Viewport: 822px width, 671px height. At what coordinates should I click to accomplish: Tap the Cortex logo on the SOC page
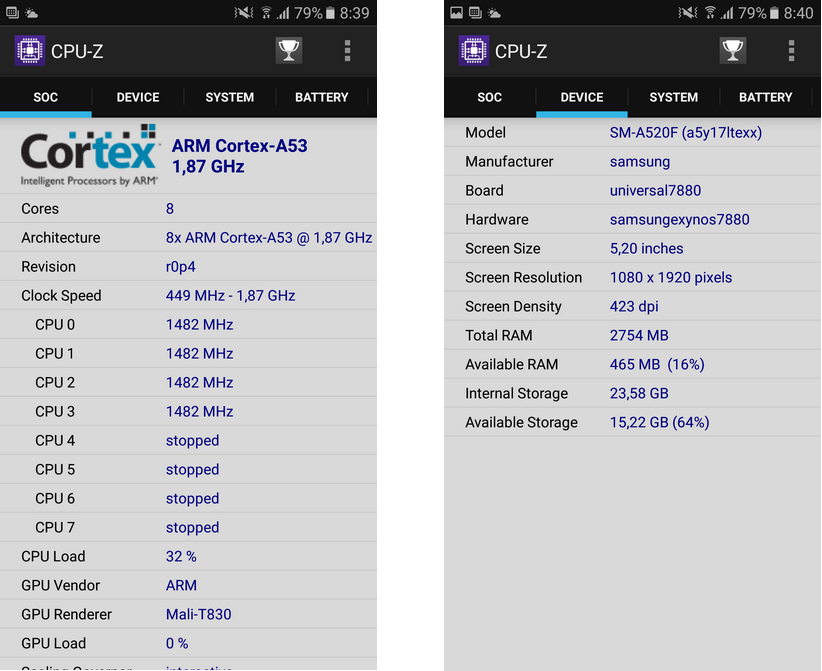(x=89, y=155)
